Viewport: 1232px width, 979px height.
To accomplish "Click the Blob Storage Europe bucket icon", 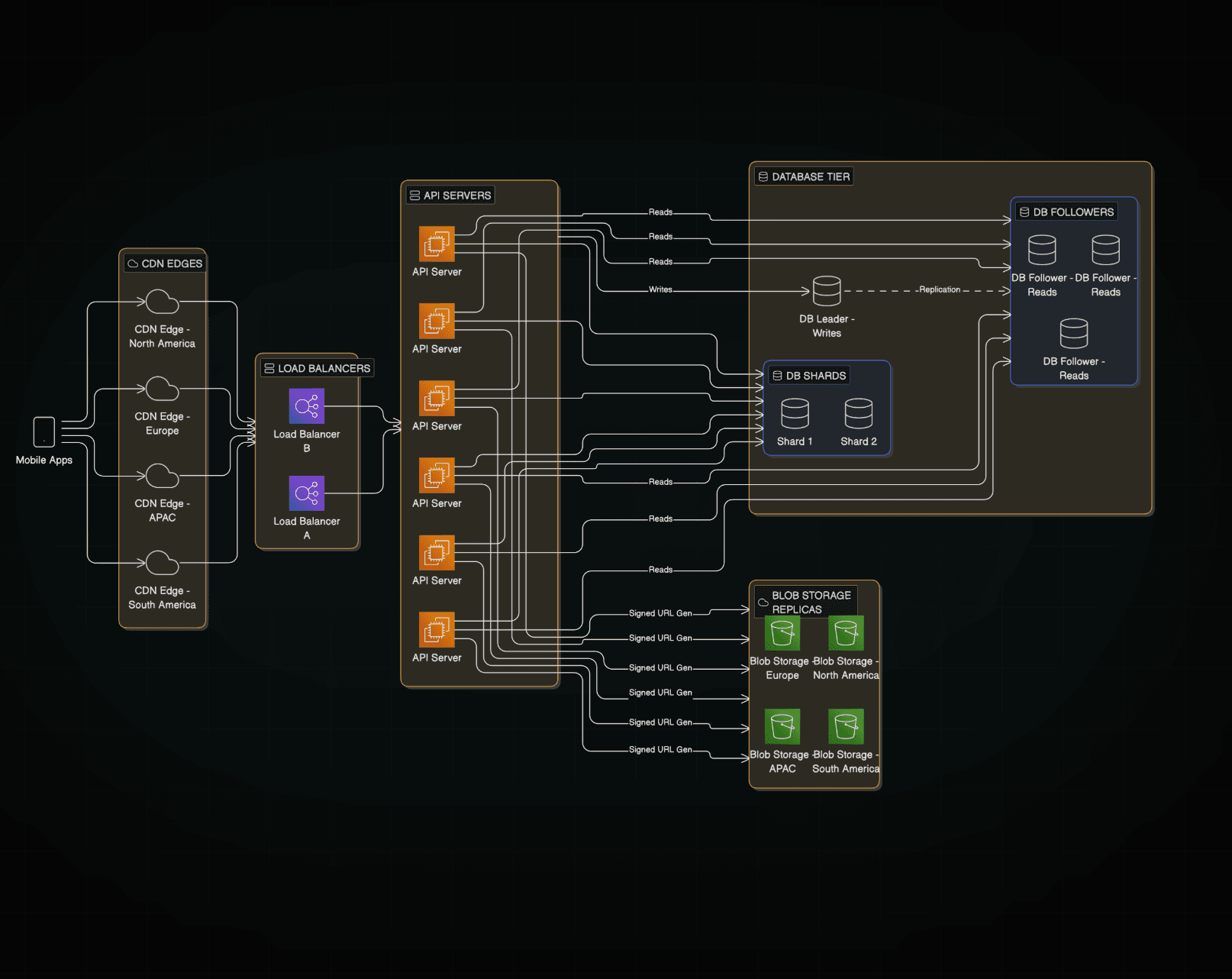I will (x=782, y=633).
